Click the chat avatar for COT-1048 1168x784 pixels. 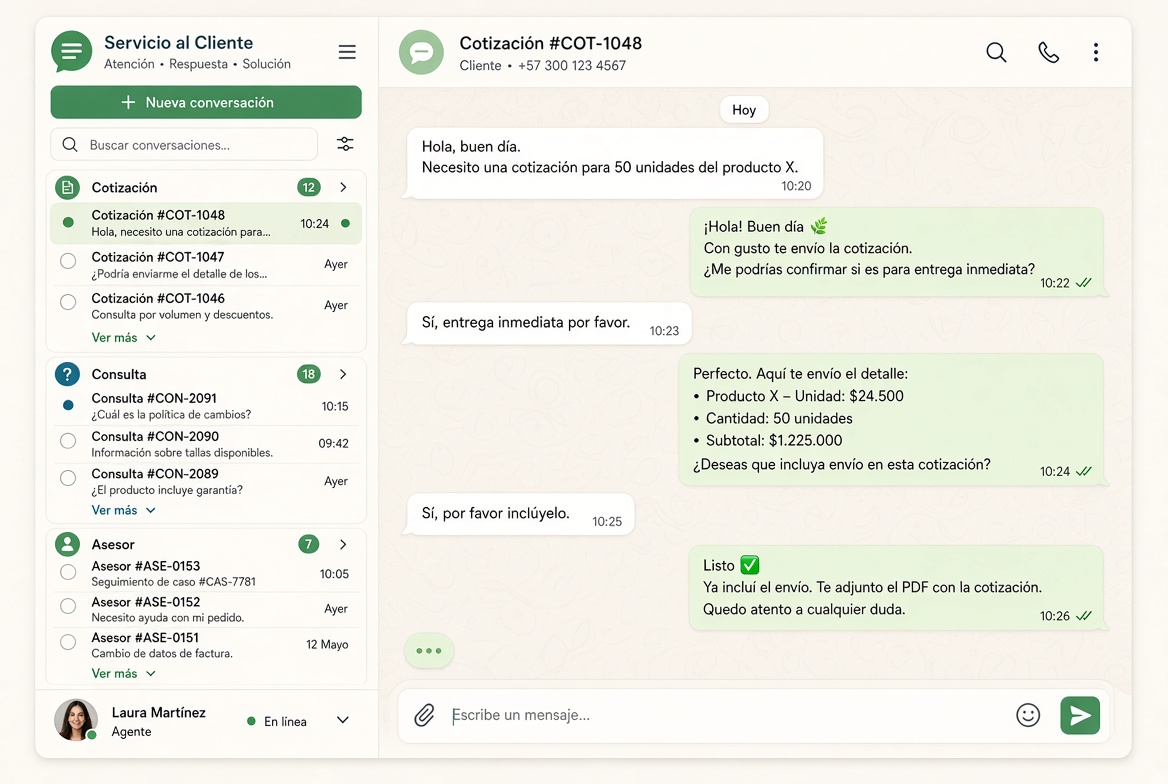(x=421, y=52)
